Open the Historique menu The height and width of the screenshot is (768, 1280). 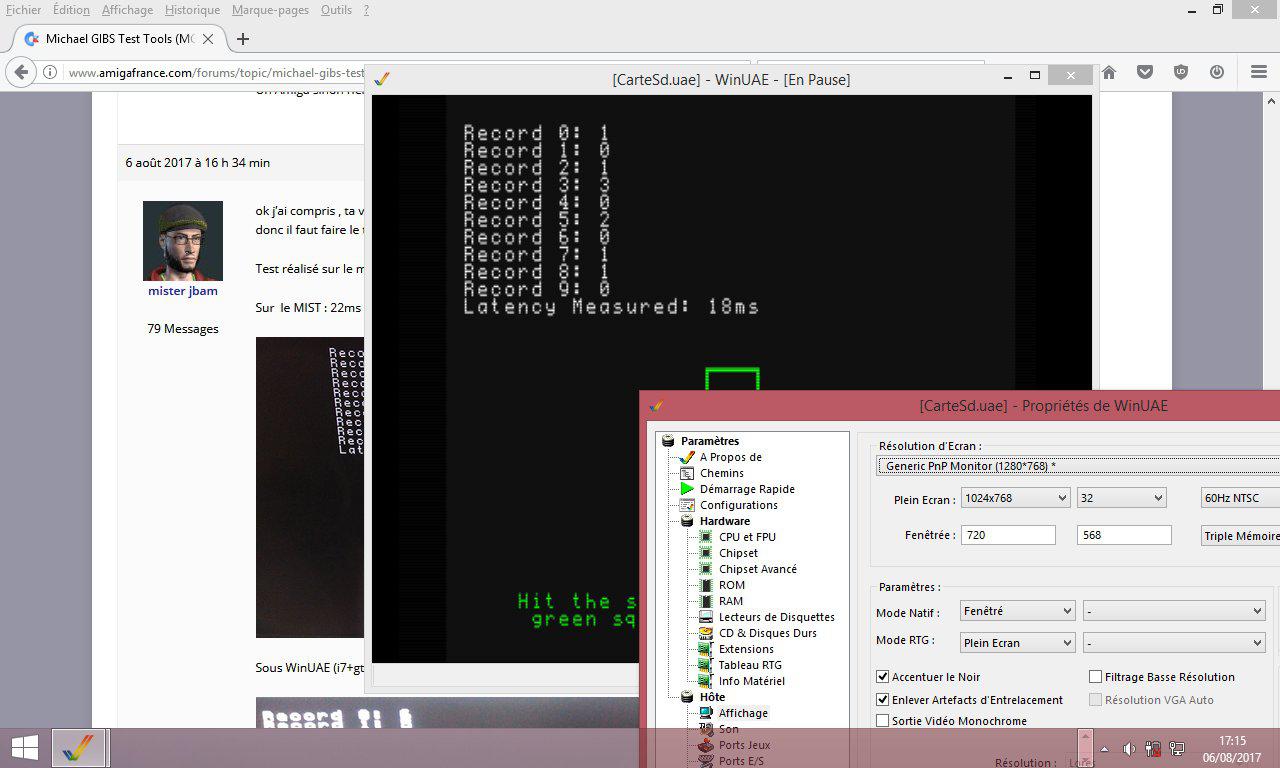point(192,10)
